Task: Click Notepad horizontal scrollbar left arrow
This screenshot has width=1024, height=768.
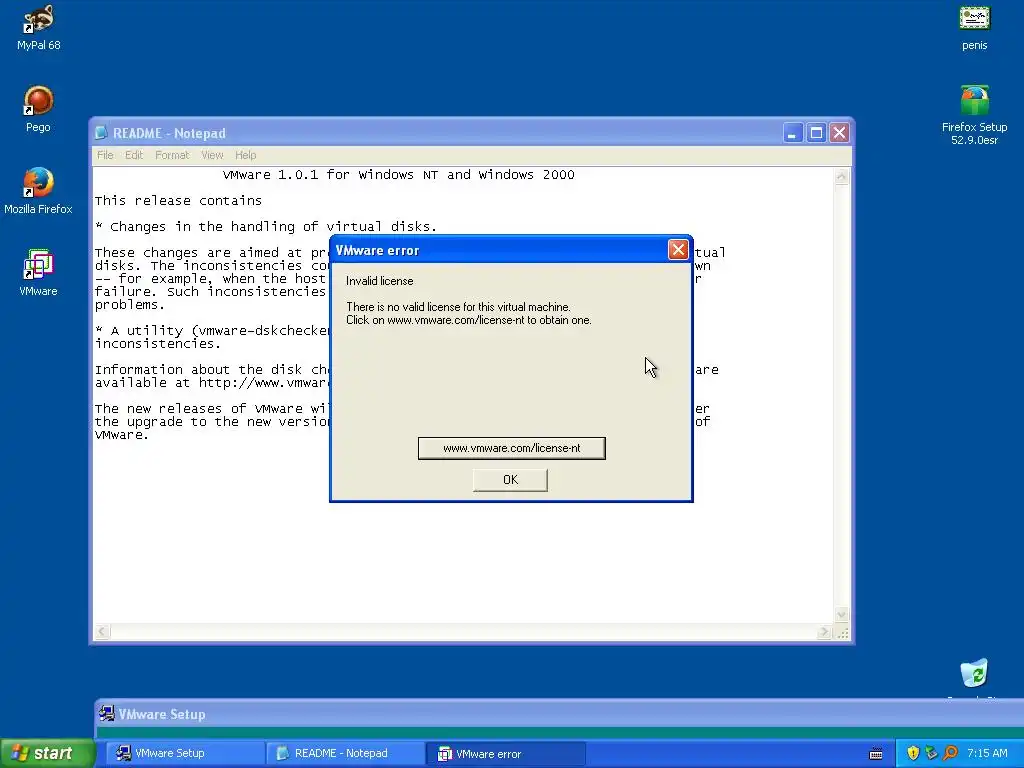Action: [x=103, y=632]
